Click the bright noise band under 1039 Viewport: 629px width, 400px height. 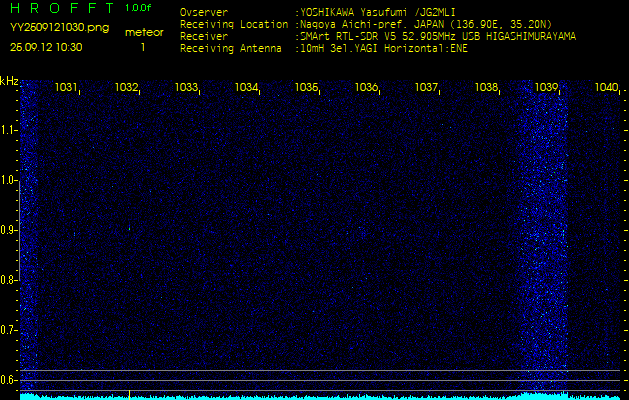tap(543, 240)
